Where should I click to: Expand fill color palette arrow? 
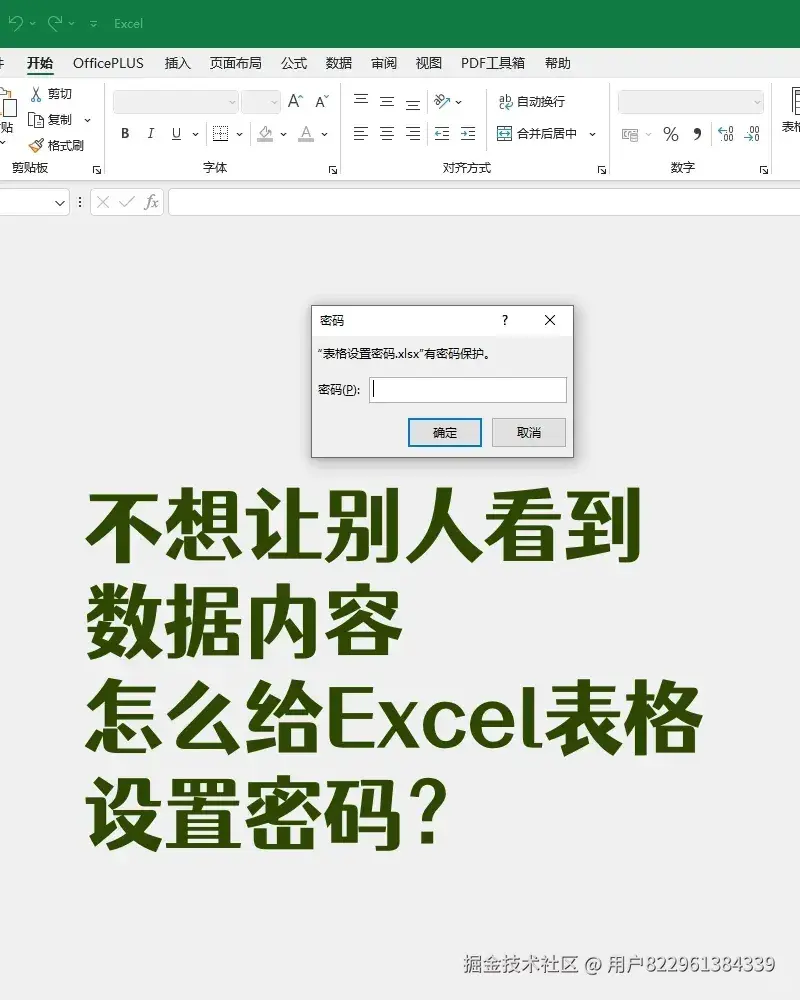point(283,134)
